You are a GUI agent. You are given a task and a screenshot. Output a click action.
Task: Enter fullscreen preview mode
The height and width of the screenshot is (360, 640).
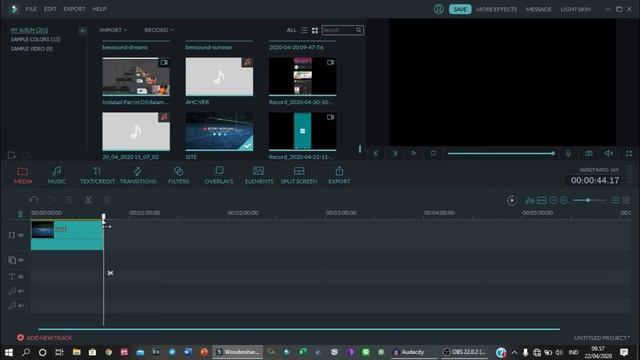[629, 153]
